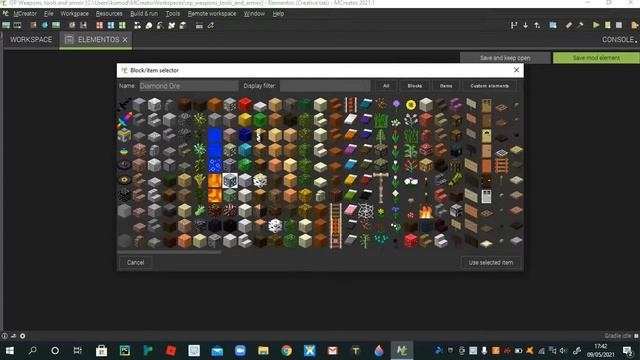Open the Build & run menu
The height and width of the screenshot is (360, 640).
(x=144, y=13)
